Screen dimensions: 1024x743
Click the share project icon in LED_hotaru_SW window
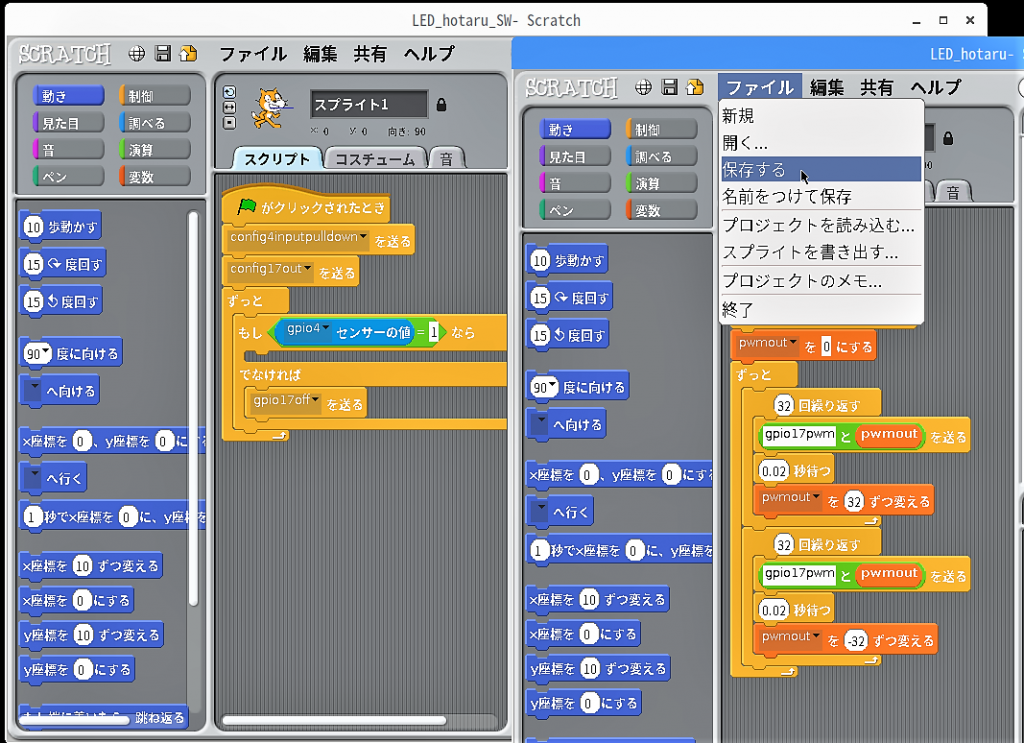[188, 54]
